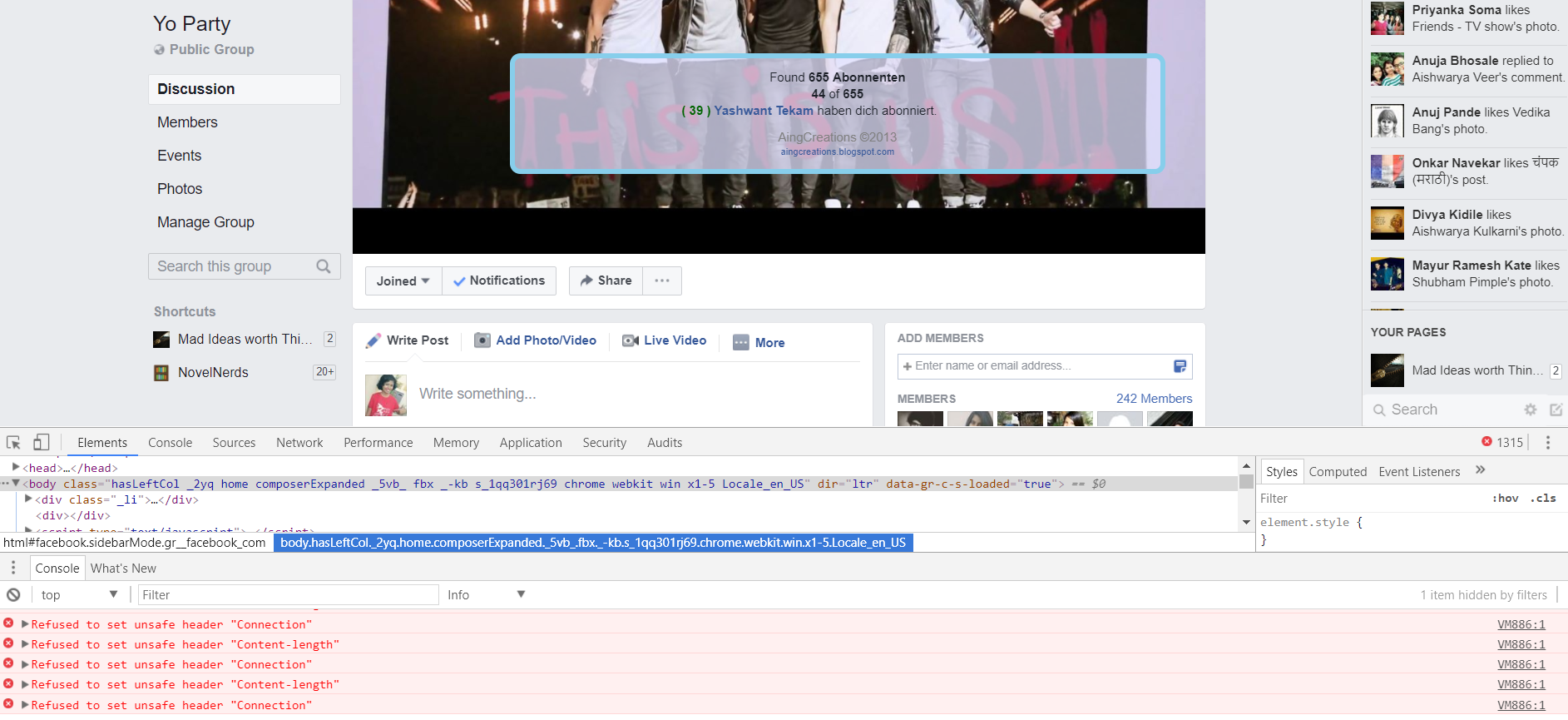Open the Photos section of group
Image resolution: width=1568 pixels, height=720 pixels.
[180, 189]
